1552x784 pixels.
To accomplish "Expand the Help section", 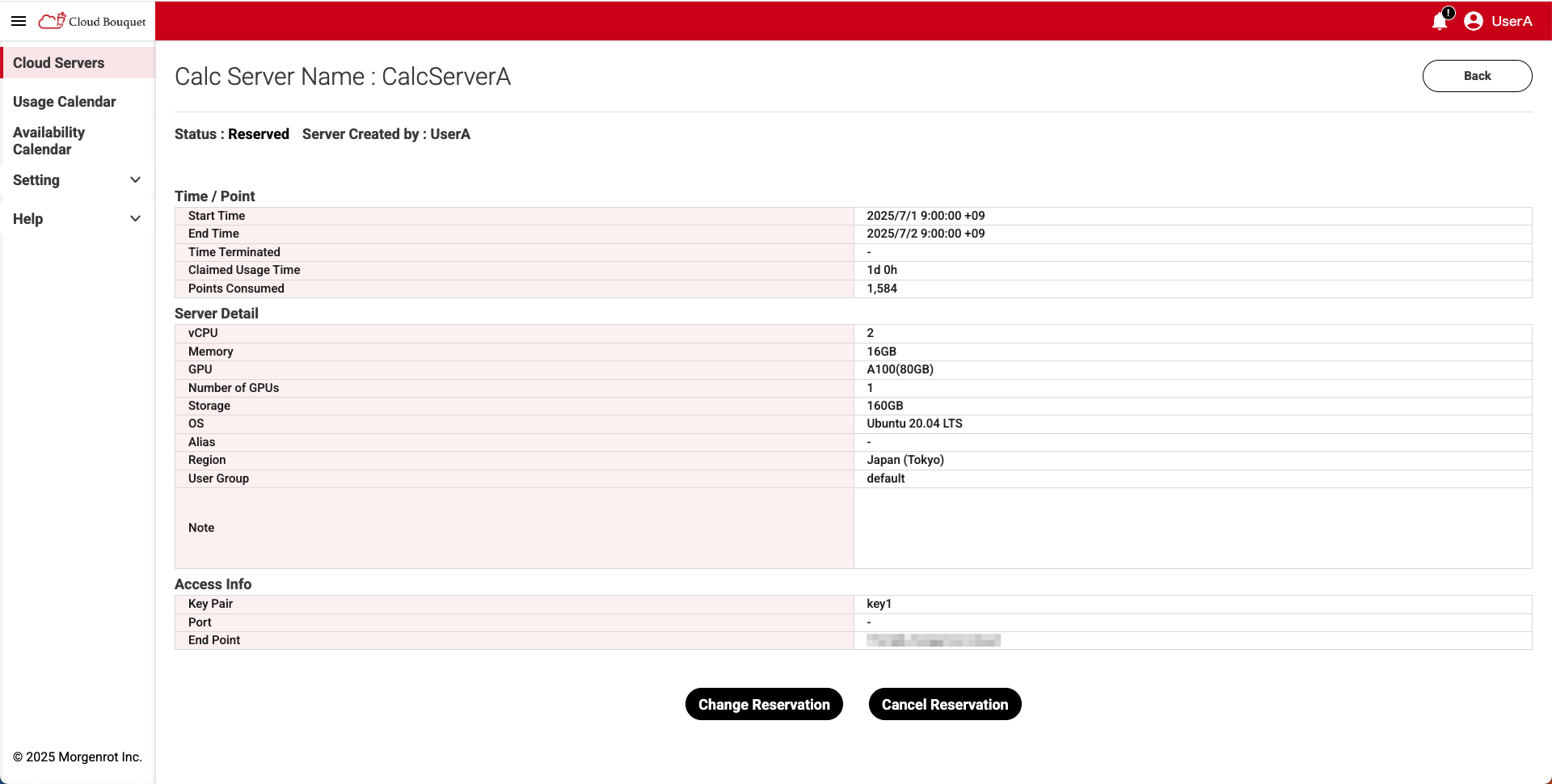I will coord(28,219).
